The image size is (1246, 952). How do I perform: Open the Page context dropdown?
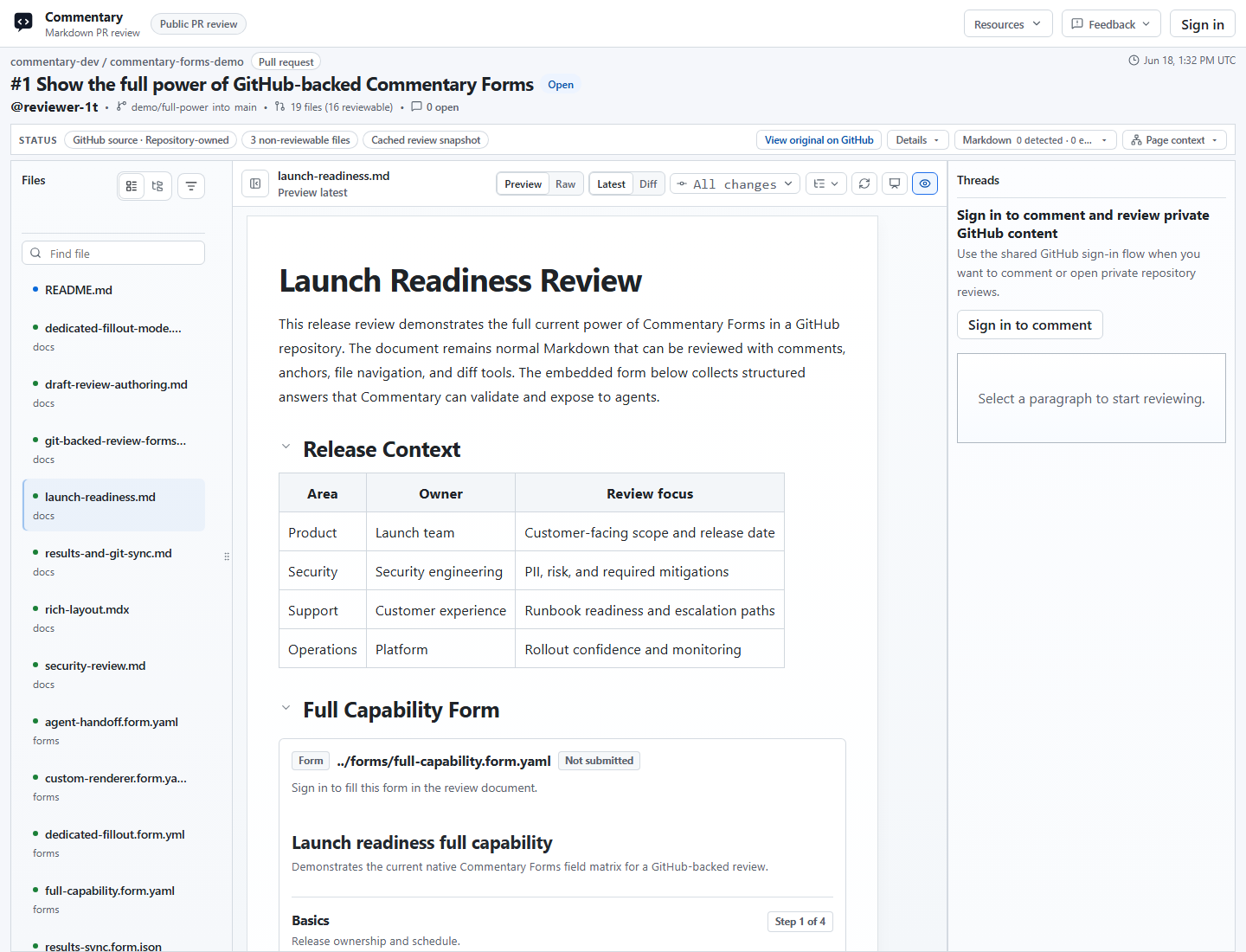click(x=1174, y=140)
